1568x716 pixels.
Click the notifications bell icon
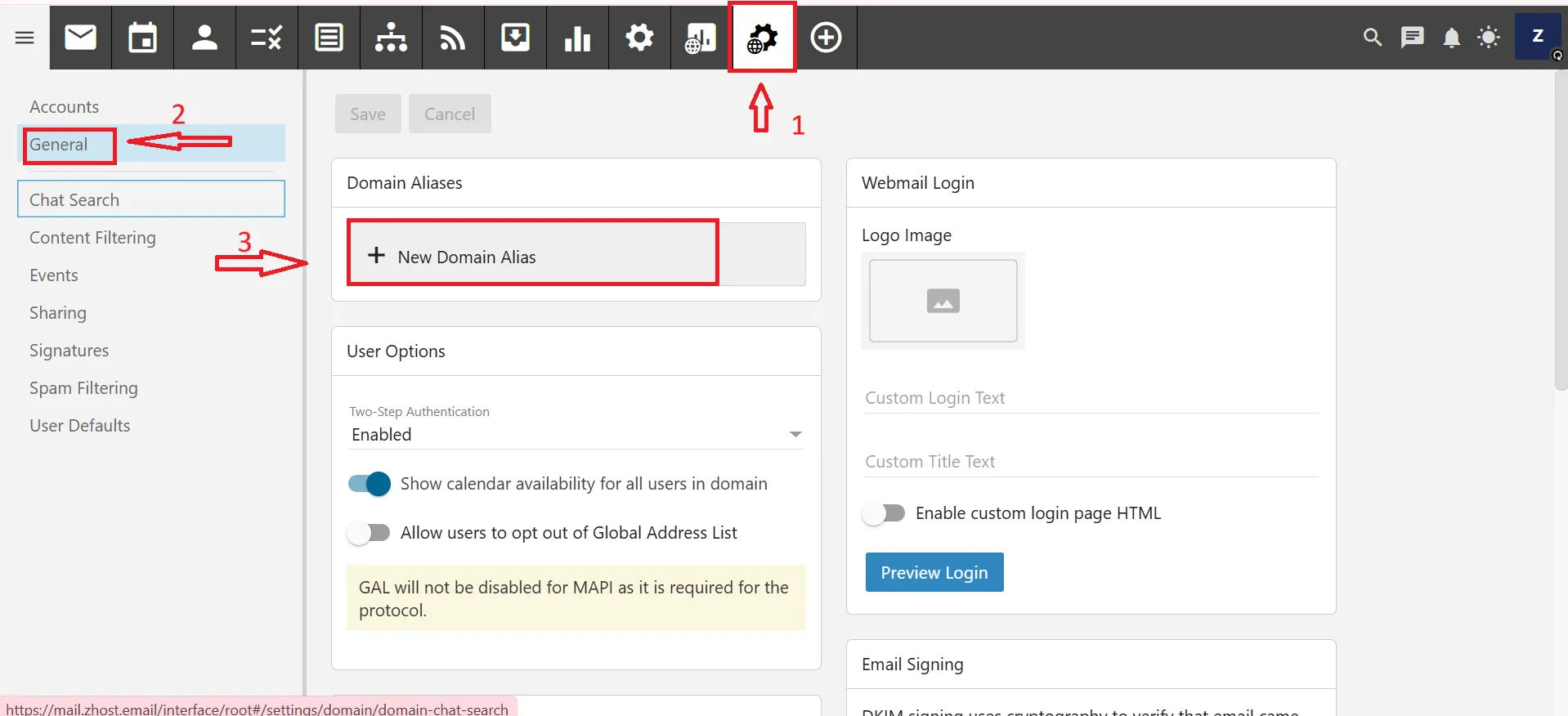[1451, 38]
